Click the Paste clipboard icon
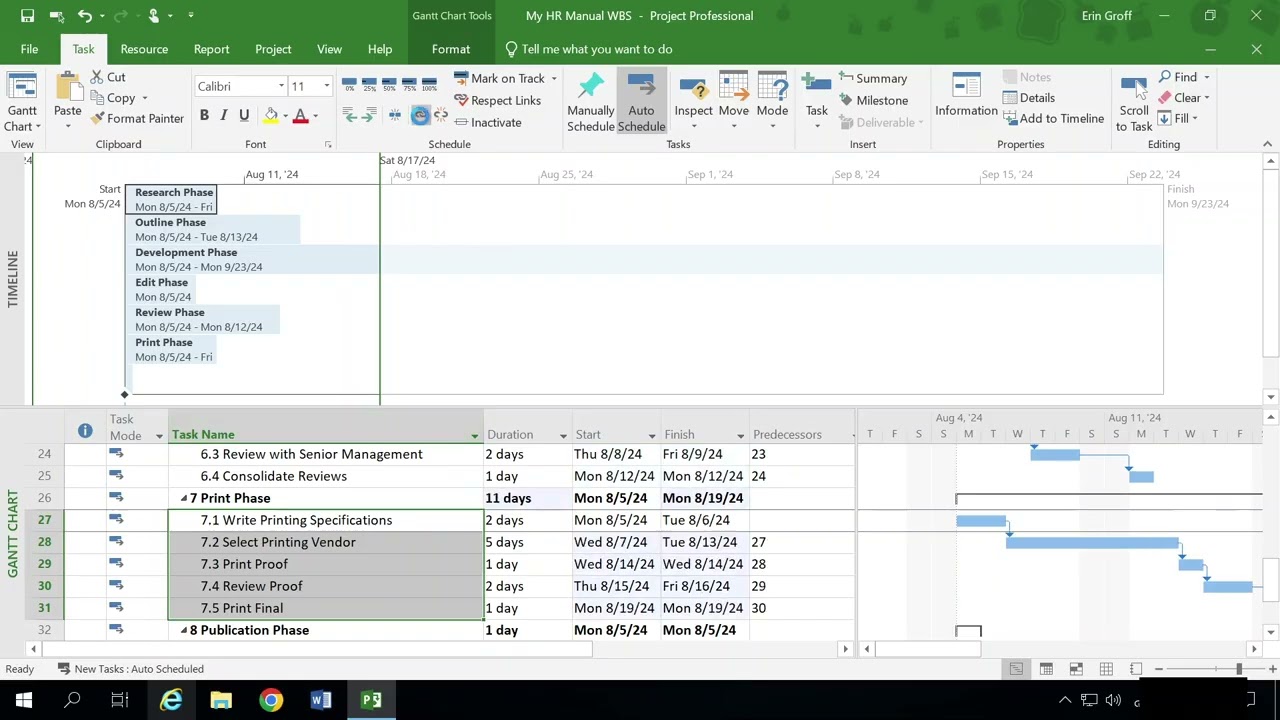 (68, 87)
